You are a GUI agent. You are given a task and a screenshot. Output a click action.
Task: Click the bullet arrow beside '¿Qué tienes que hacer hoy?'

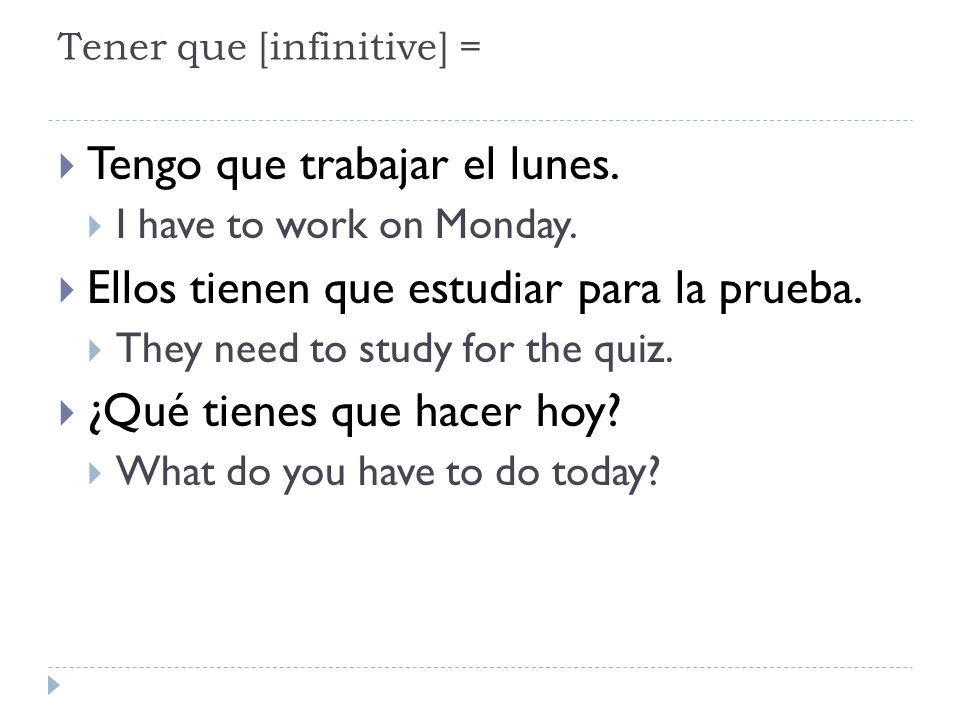pos(67,413)
